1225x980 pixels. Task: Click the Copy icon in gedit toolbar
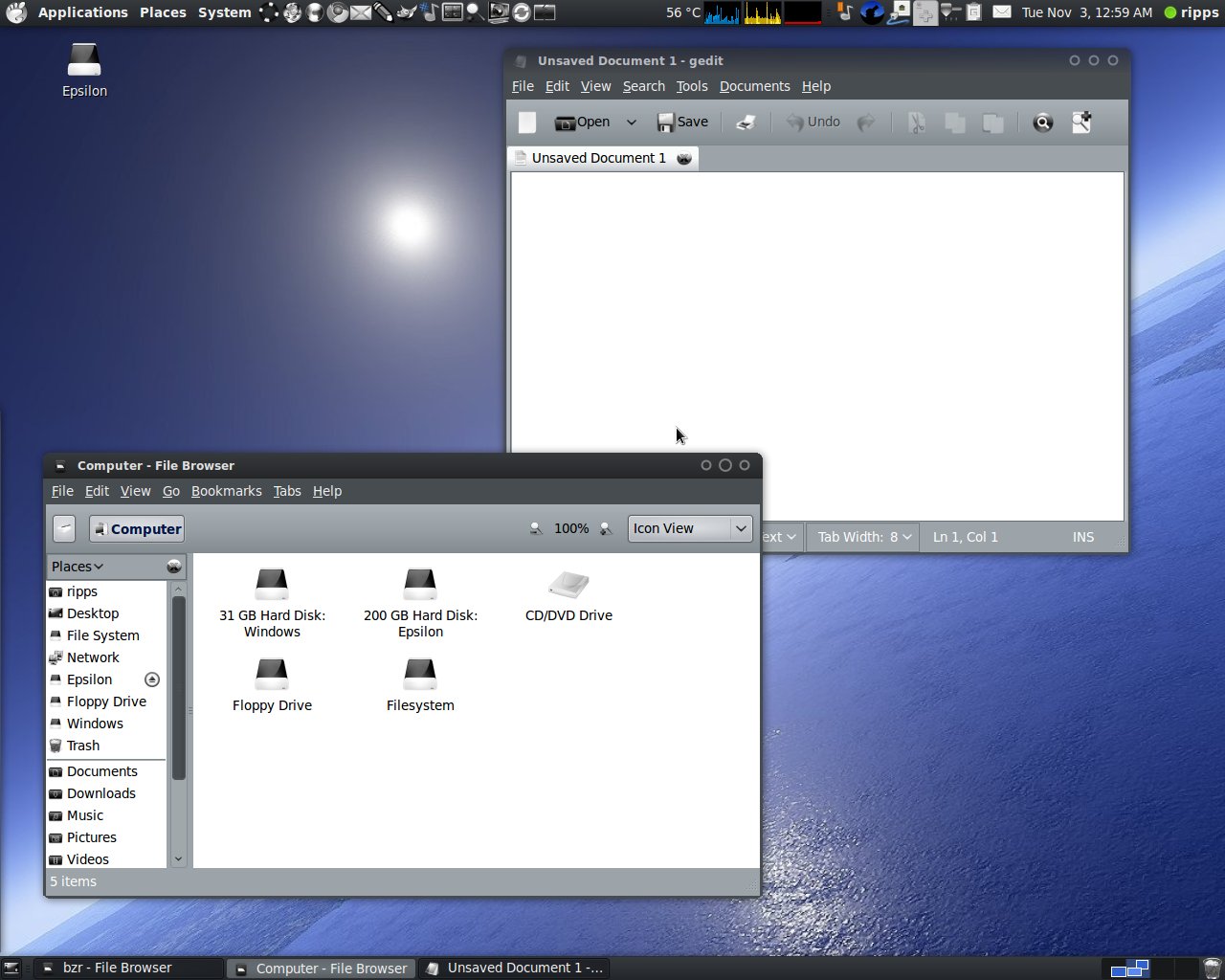(x=954, y=122)
